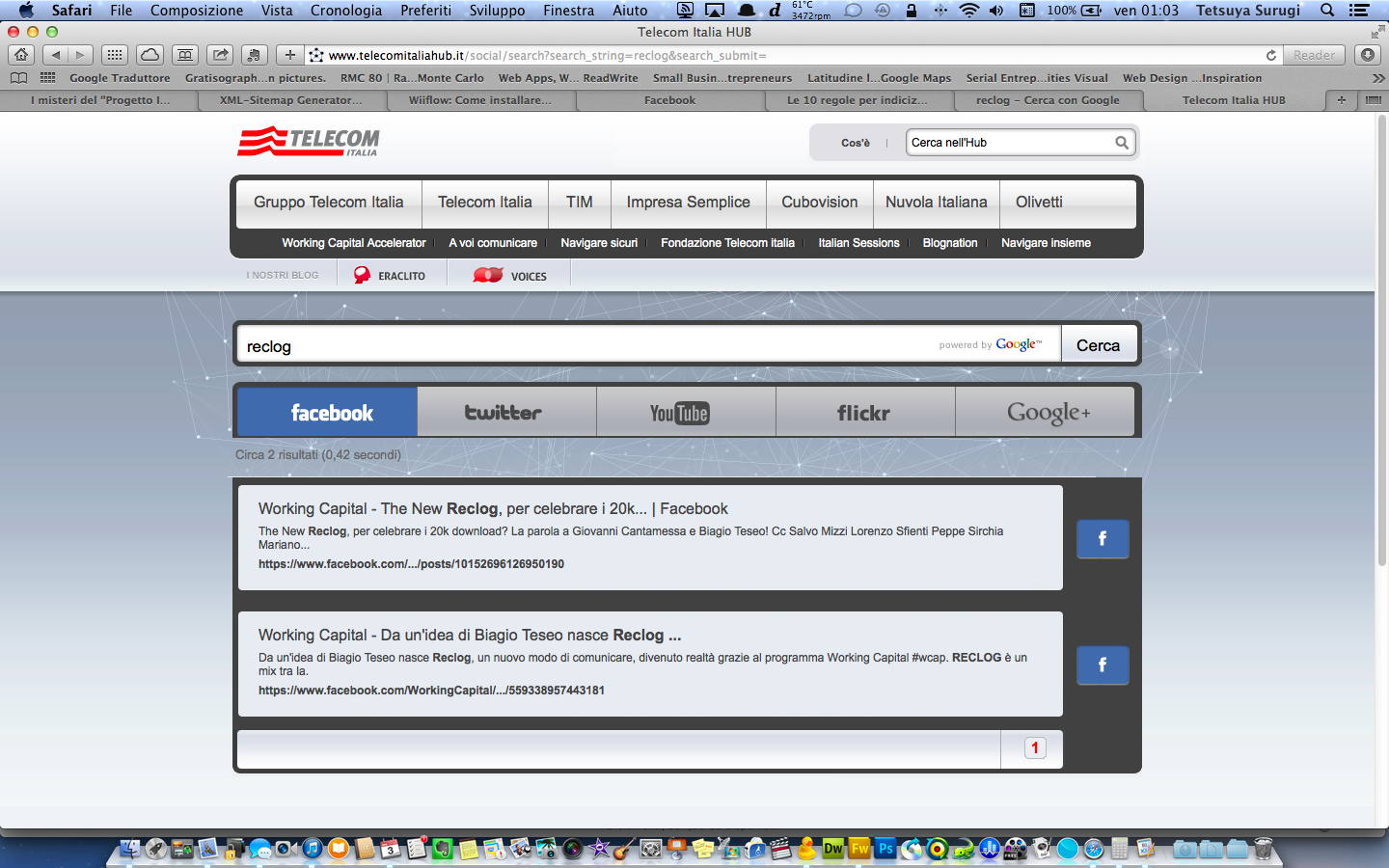Open the Preferiti menu

[x=425, y=11]
